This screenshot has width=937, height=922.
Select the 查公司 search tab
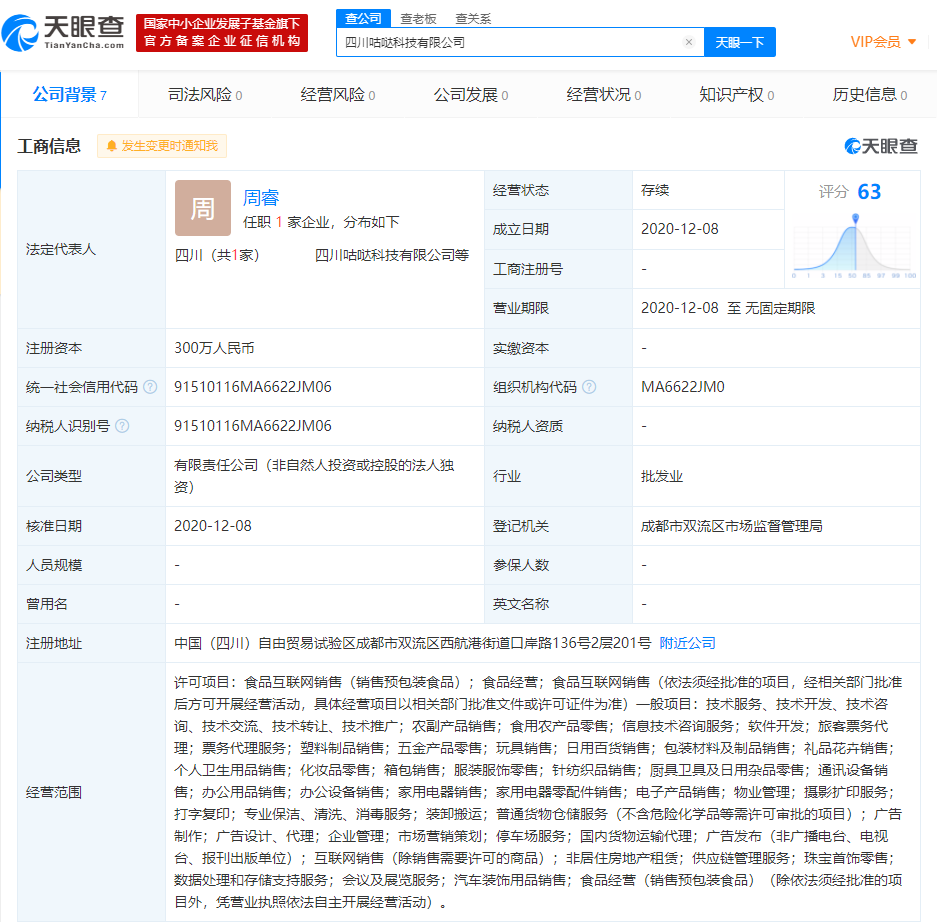[x=363, y=18]
